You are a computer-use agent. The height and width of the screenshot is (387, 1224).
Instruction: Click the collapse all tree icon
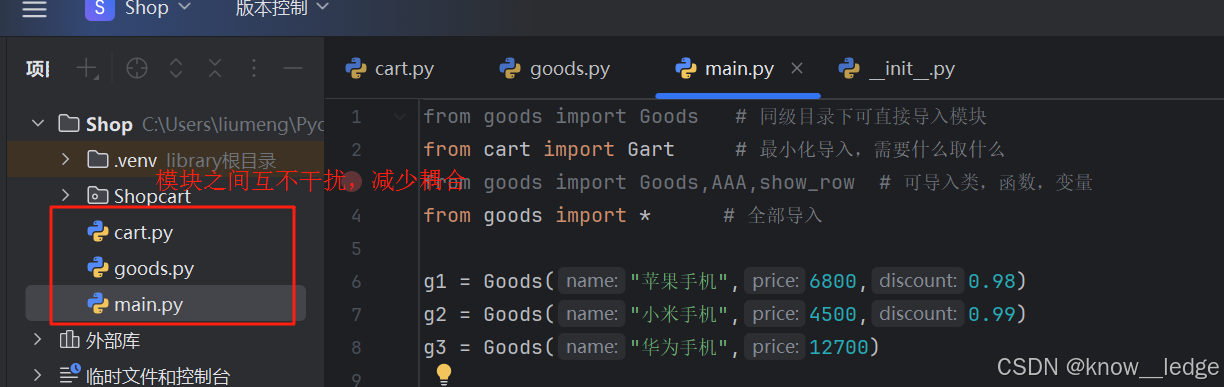(x=215, y=68)
